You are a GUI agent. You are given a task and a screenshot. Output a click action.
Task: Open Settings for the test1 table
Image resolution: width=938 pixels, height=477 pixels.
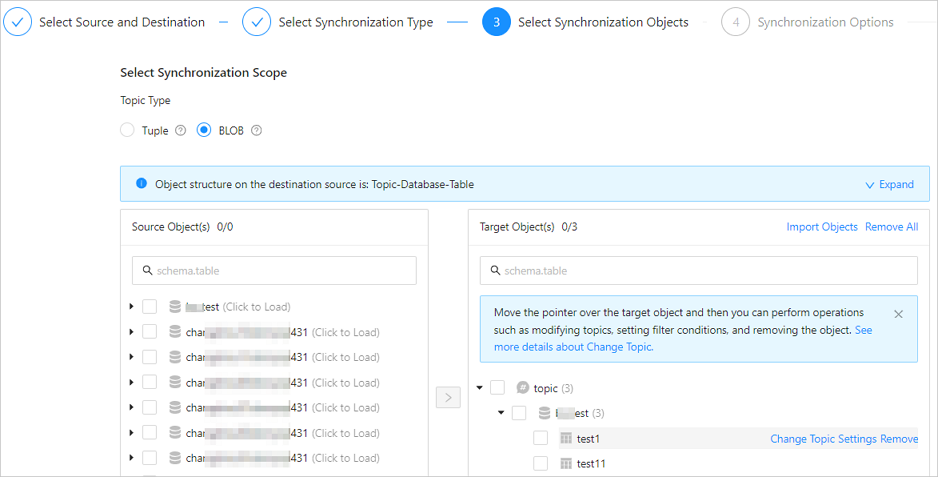[x=855, y=439]
